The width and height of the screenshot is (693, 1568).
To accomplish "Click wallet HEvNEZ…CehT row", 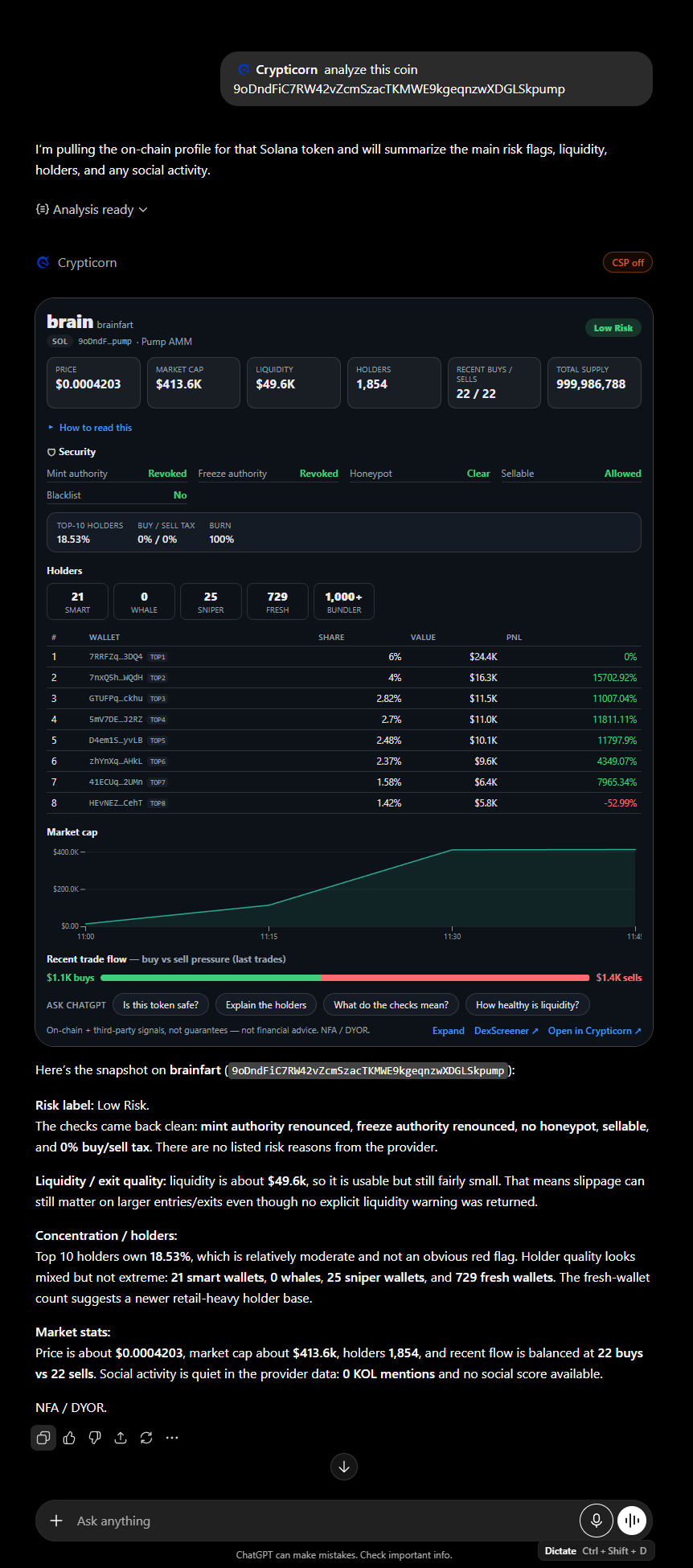I will coord(344,803).
